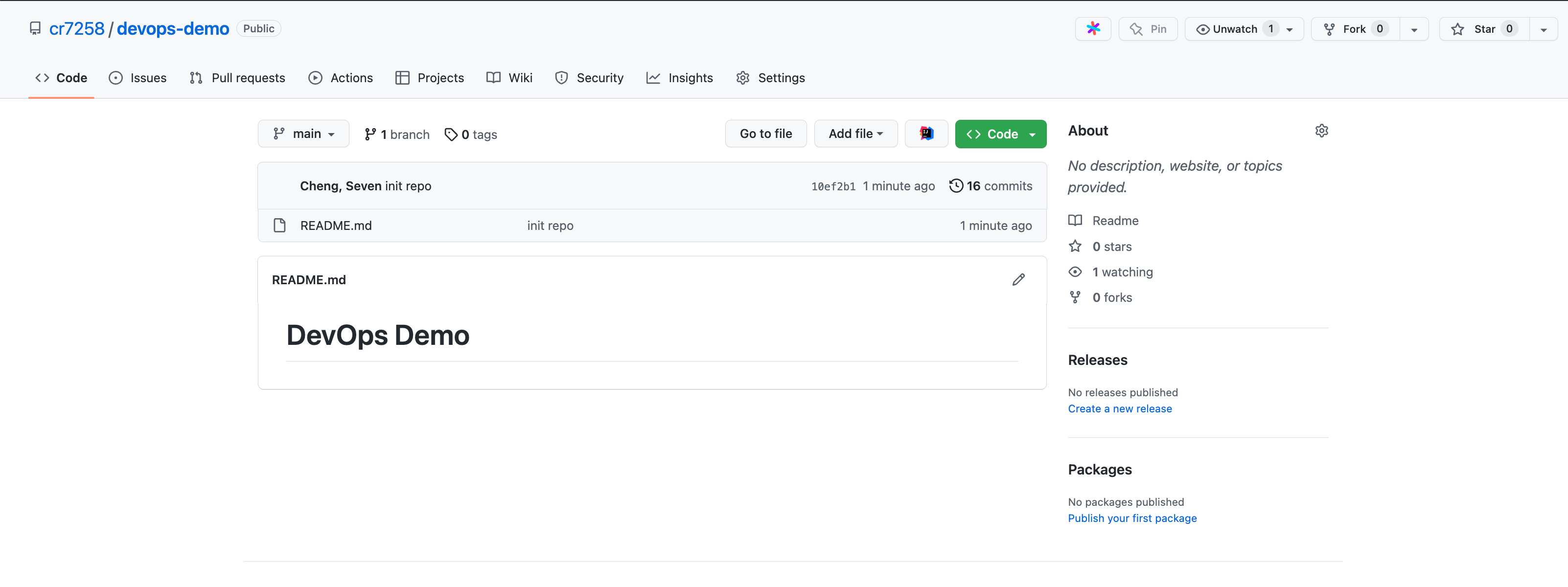Open the JetBrains IDE icon button

pyautogui.click(x=926, y=134)
